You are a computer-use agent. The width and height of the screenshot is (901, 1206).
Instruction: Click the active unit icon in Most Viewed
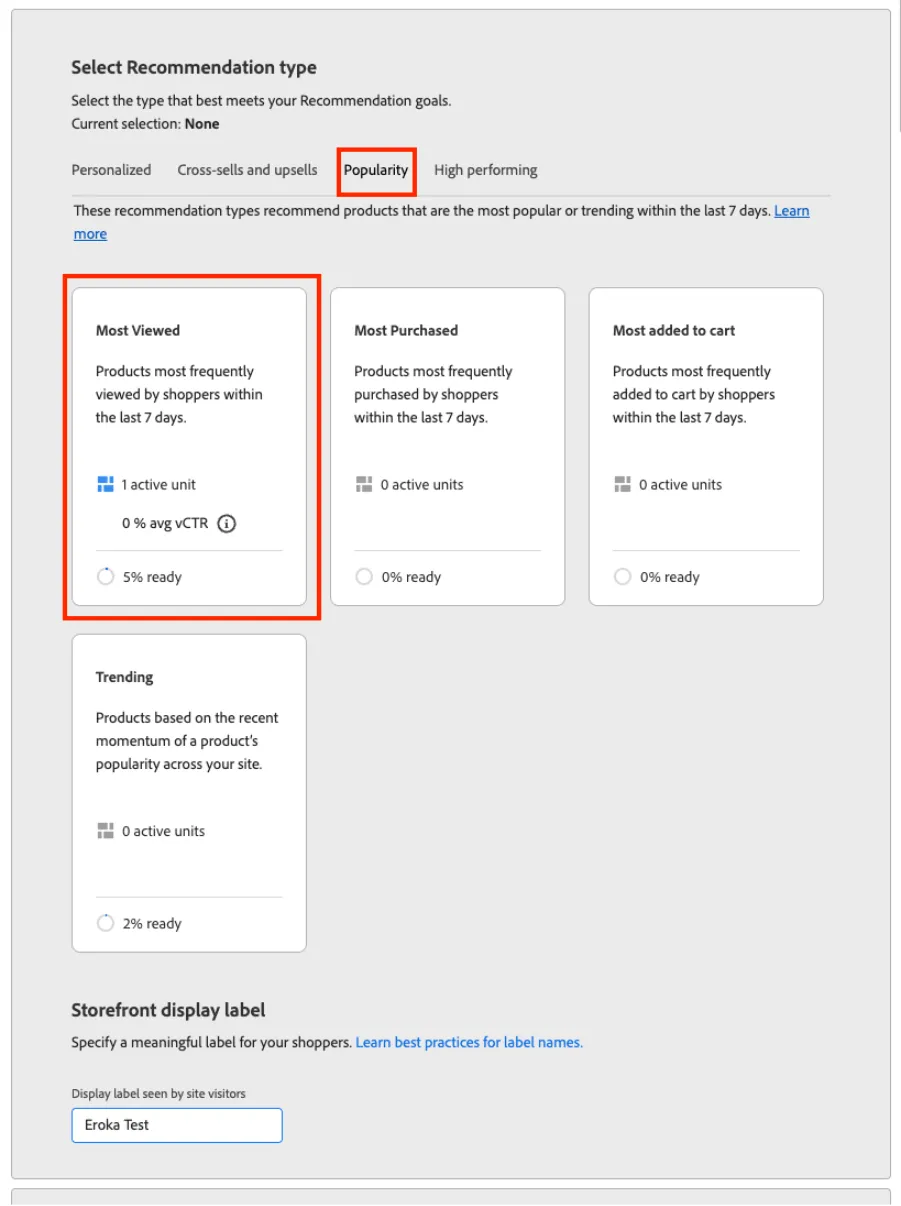click(x=105, y=485)
